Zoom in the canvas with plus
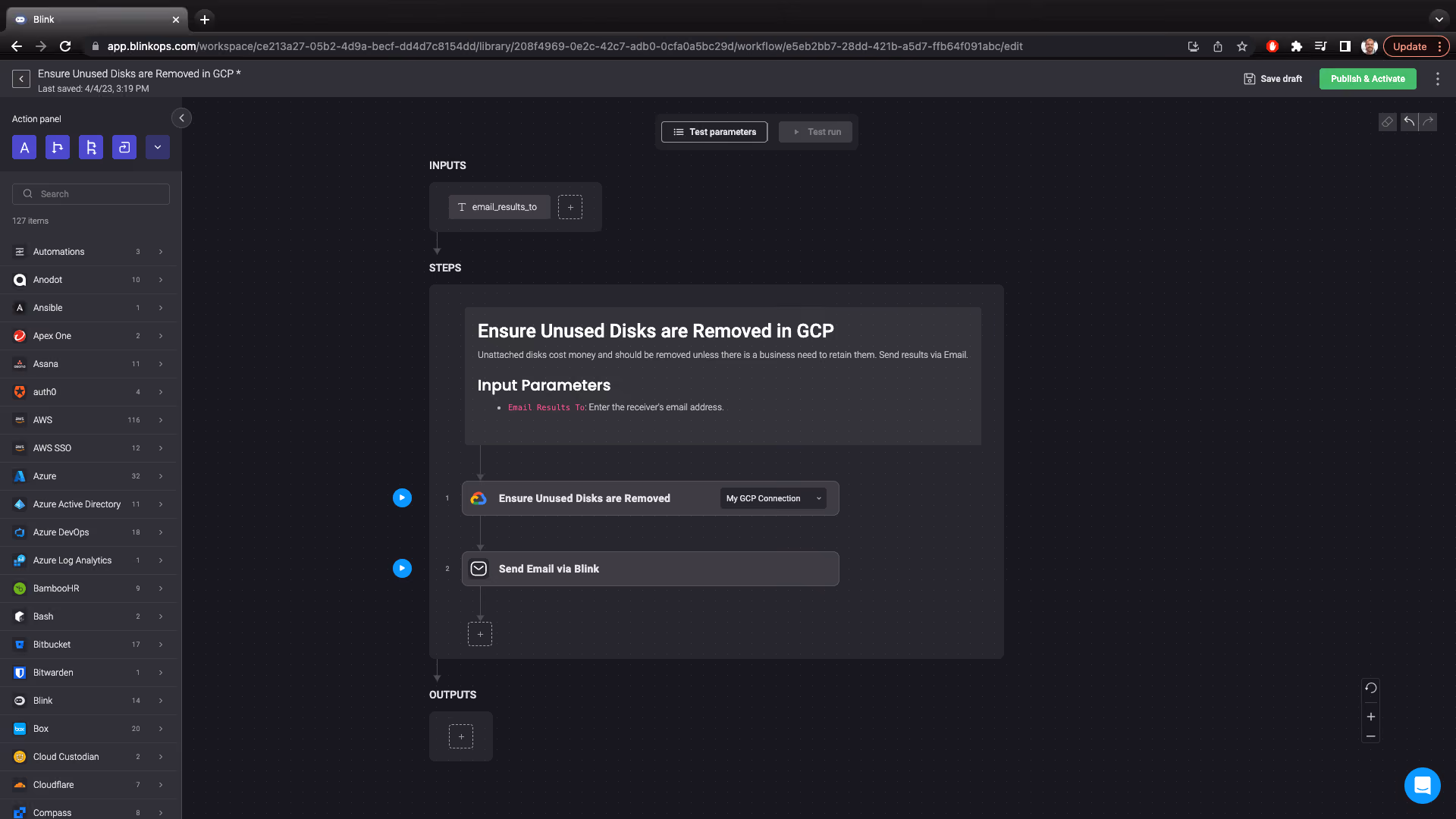Screen dimensions: 1456x819 1370,717
